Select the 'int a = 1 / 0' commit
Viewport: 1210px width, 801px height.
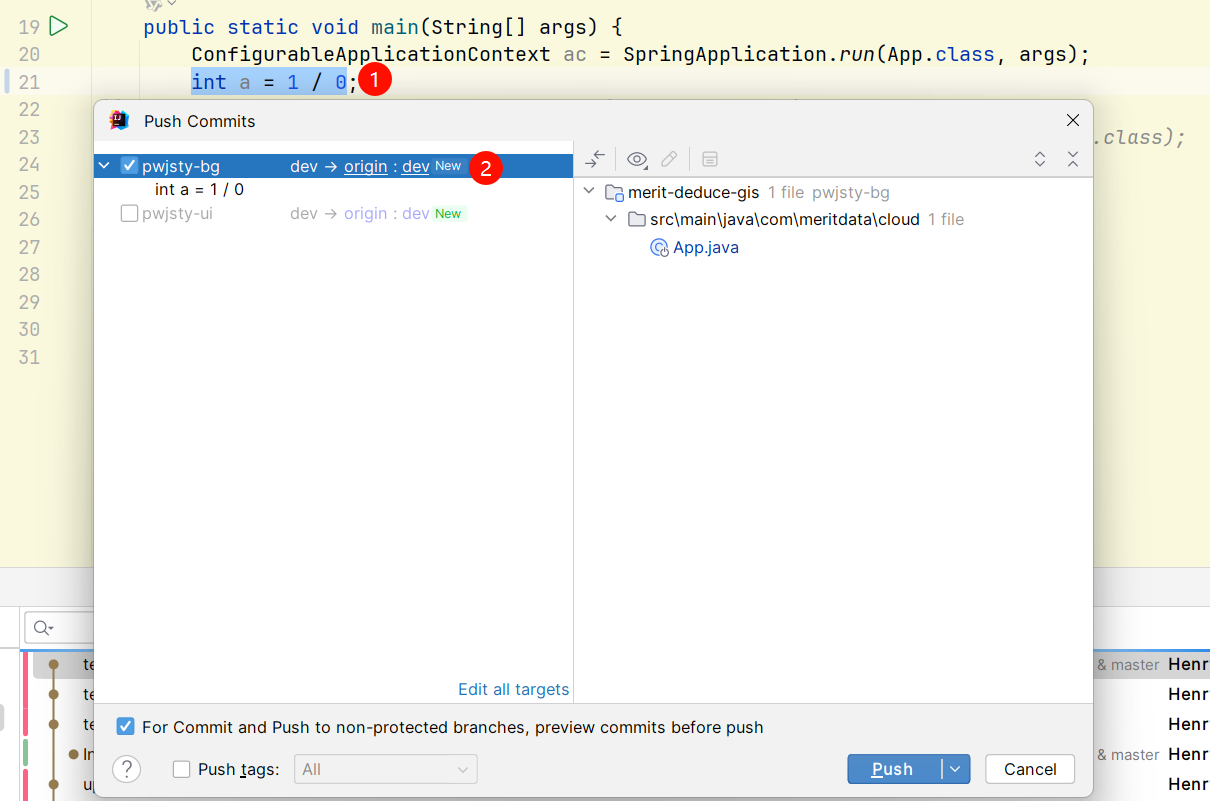point(199,189)
